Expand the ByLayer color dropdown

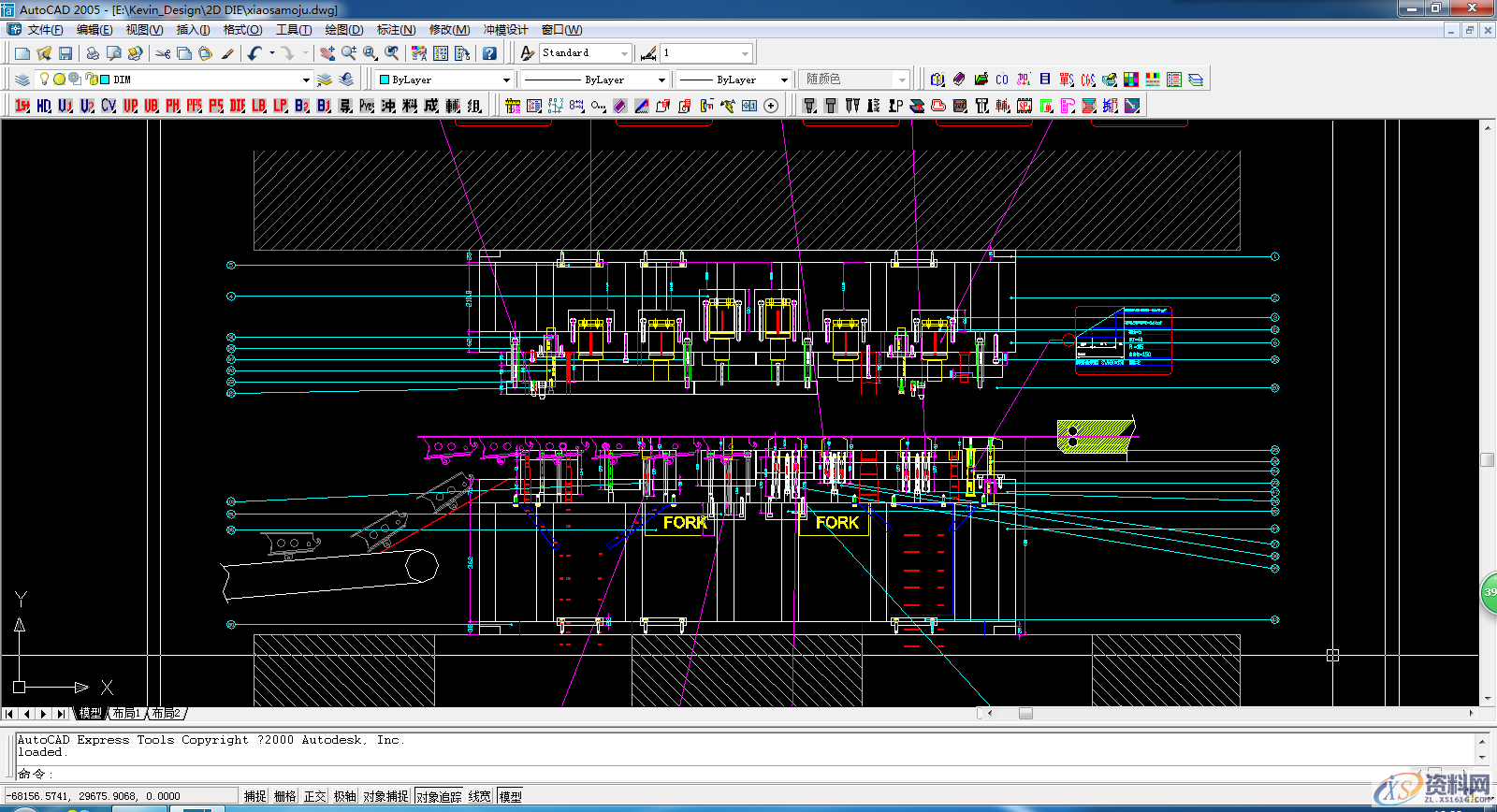coord(506,80)
